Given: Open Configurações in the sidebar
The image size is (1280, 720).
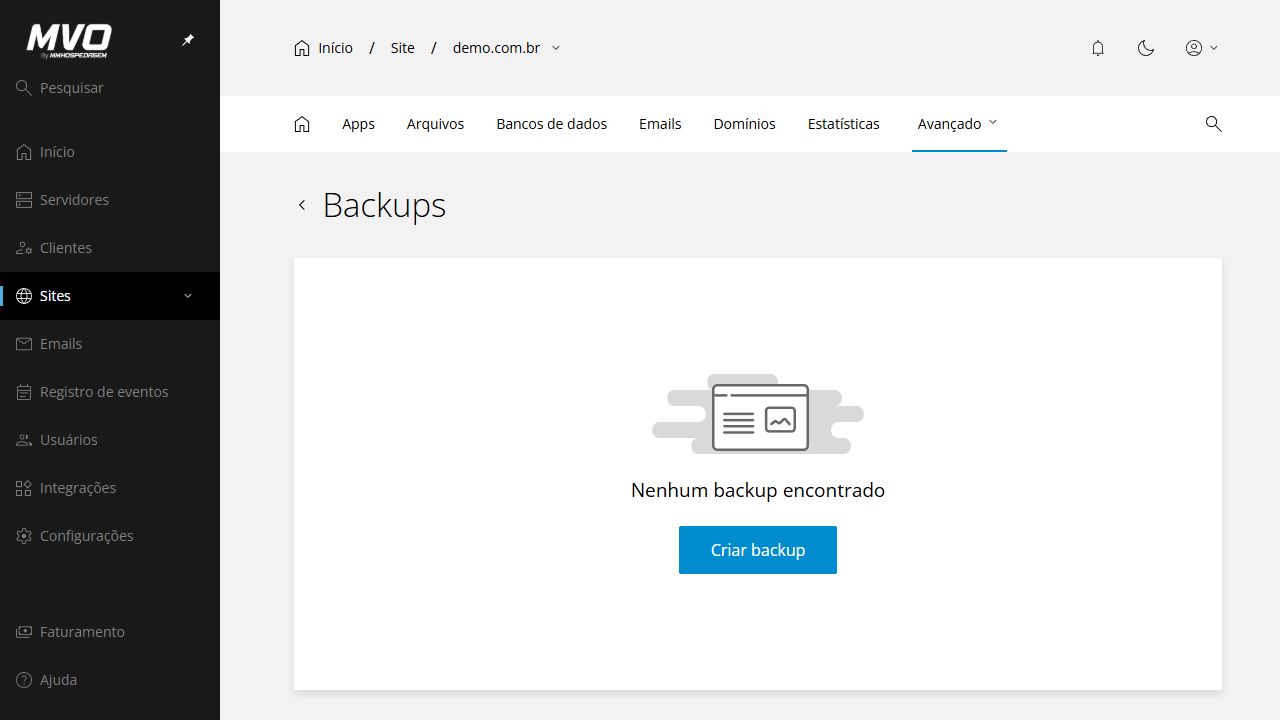Looking at the screenshot, I should pyautogui.click(x=110, y=536).
